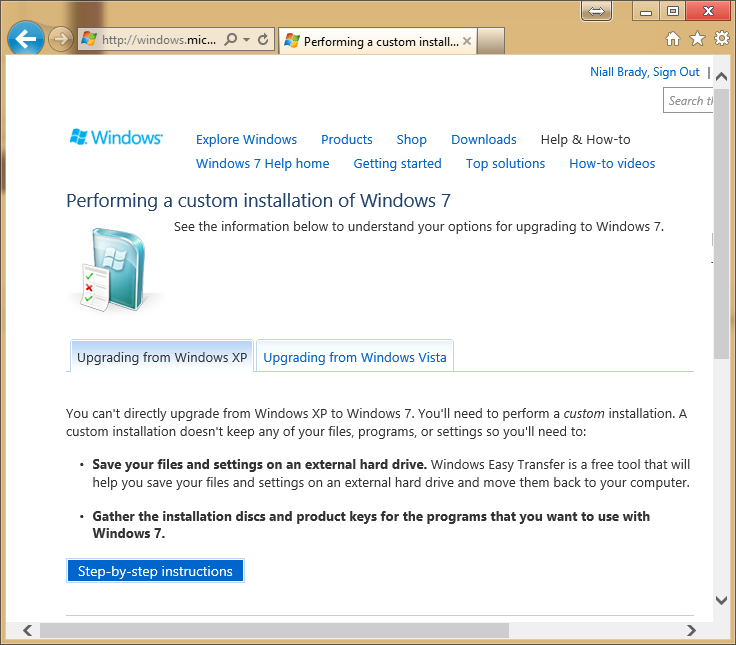Click horizontal scrollbar right arrow
Screen dimensions: 736x645
(691, 630)
